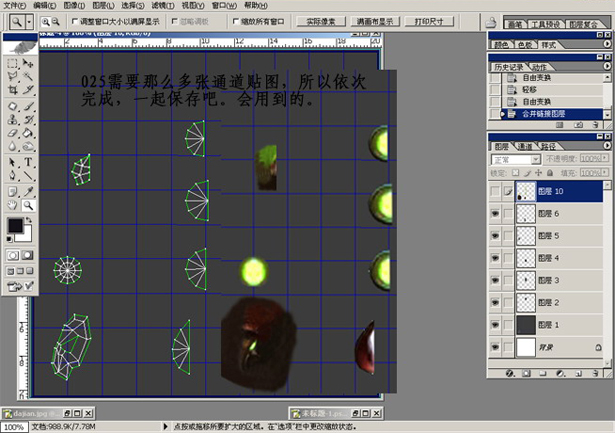Switch to the 通道 tab
Image resolution: width=615 pixels, height=433 pixels.
[524, 145]
